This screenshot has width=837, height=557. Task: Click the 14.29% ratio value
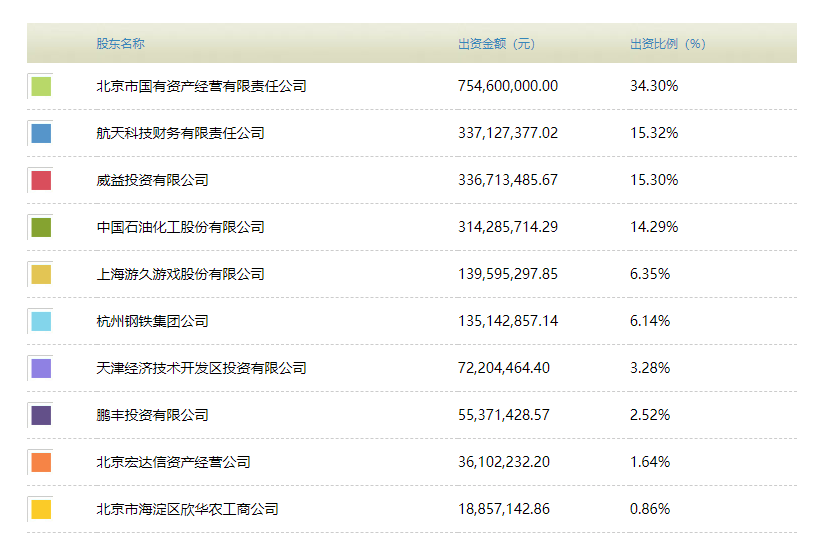(x=654, y=227)
